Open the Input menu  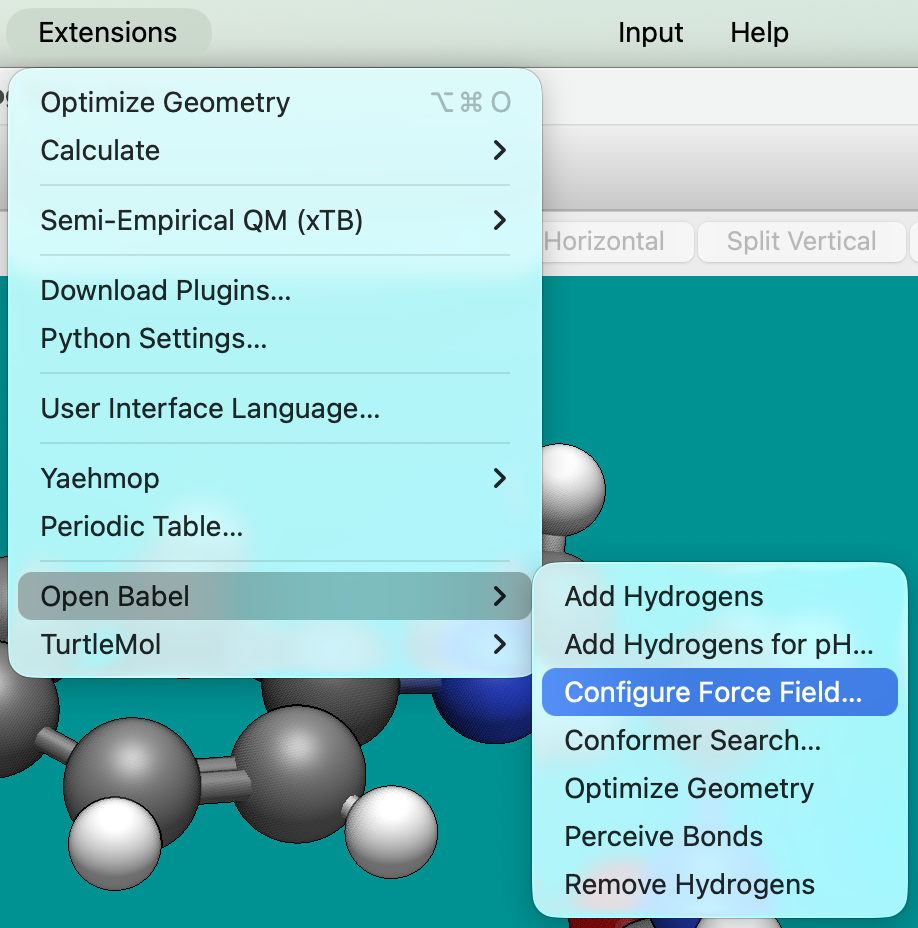[x=650, y=32]
